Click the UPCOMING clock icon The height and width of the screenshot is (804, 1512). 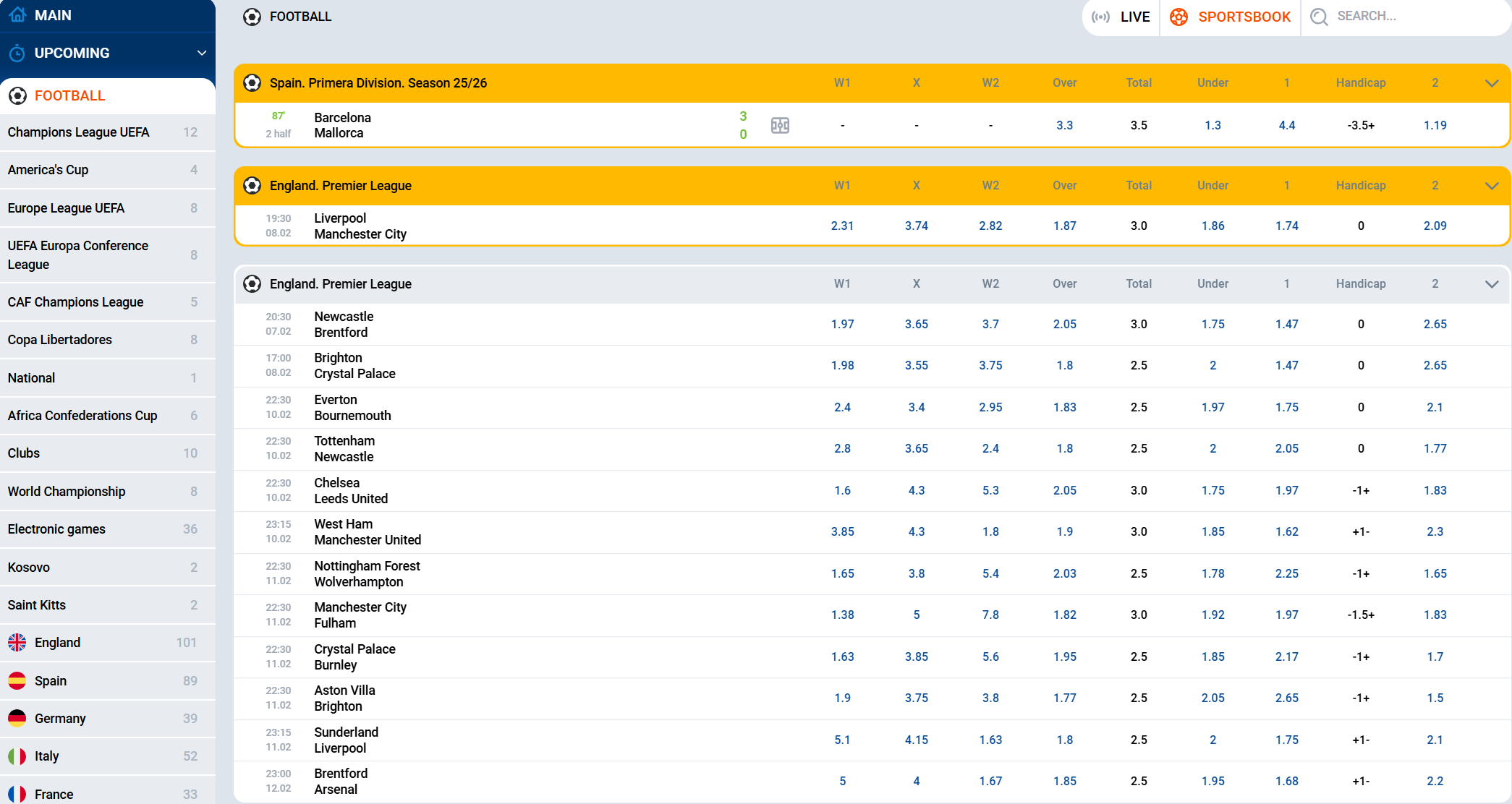coord(17,52)
